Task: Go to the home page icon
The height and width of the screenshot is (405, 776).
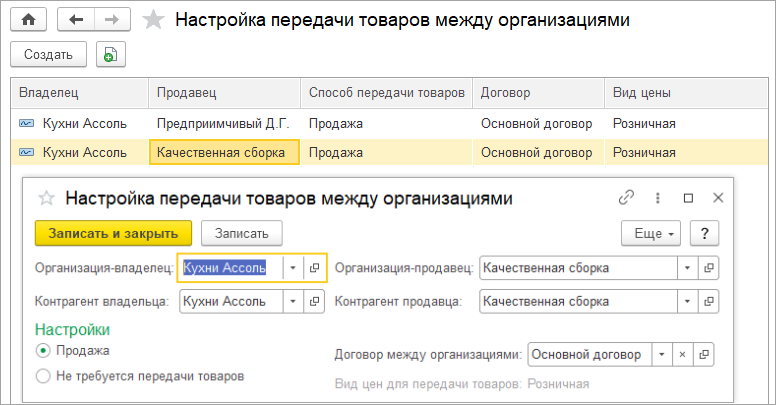Action: click(x=28, y=19)
